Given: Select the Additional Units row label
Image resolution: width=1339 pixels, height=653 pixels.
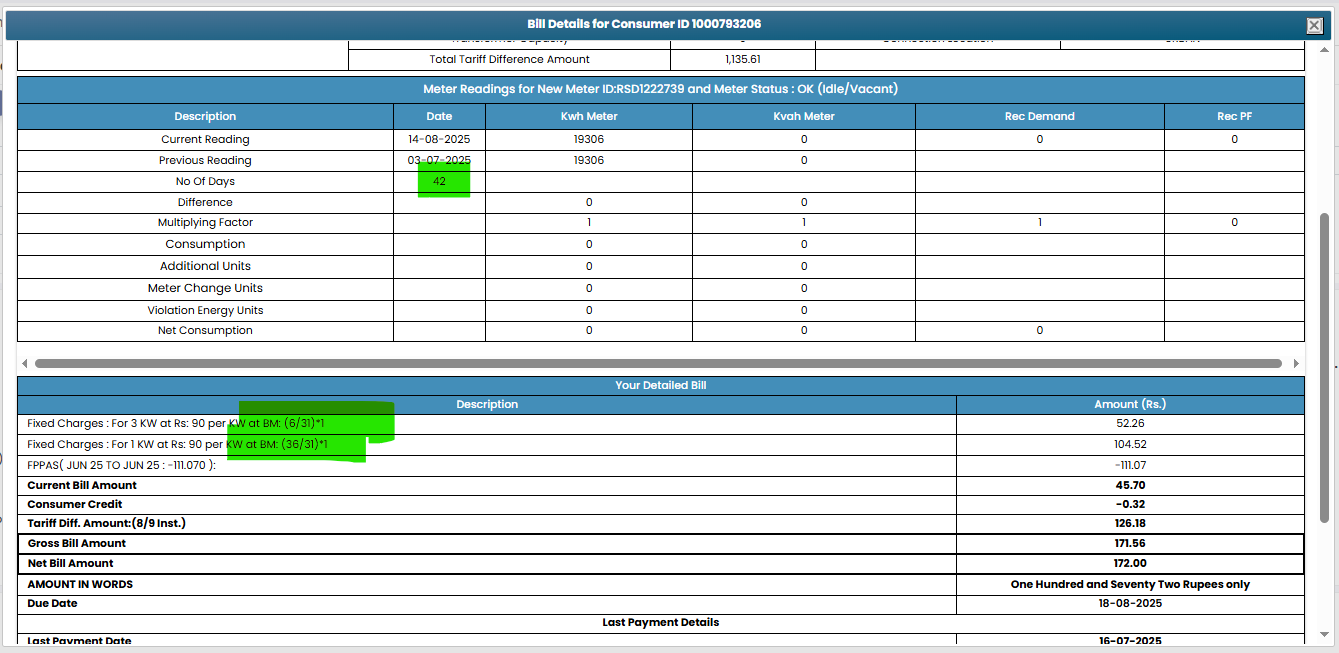Looking at the screenshot, I should pos(205,266).
